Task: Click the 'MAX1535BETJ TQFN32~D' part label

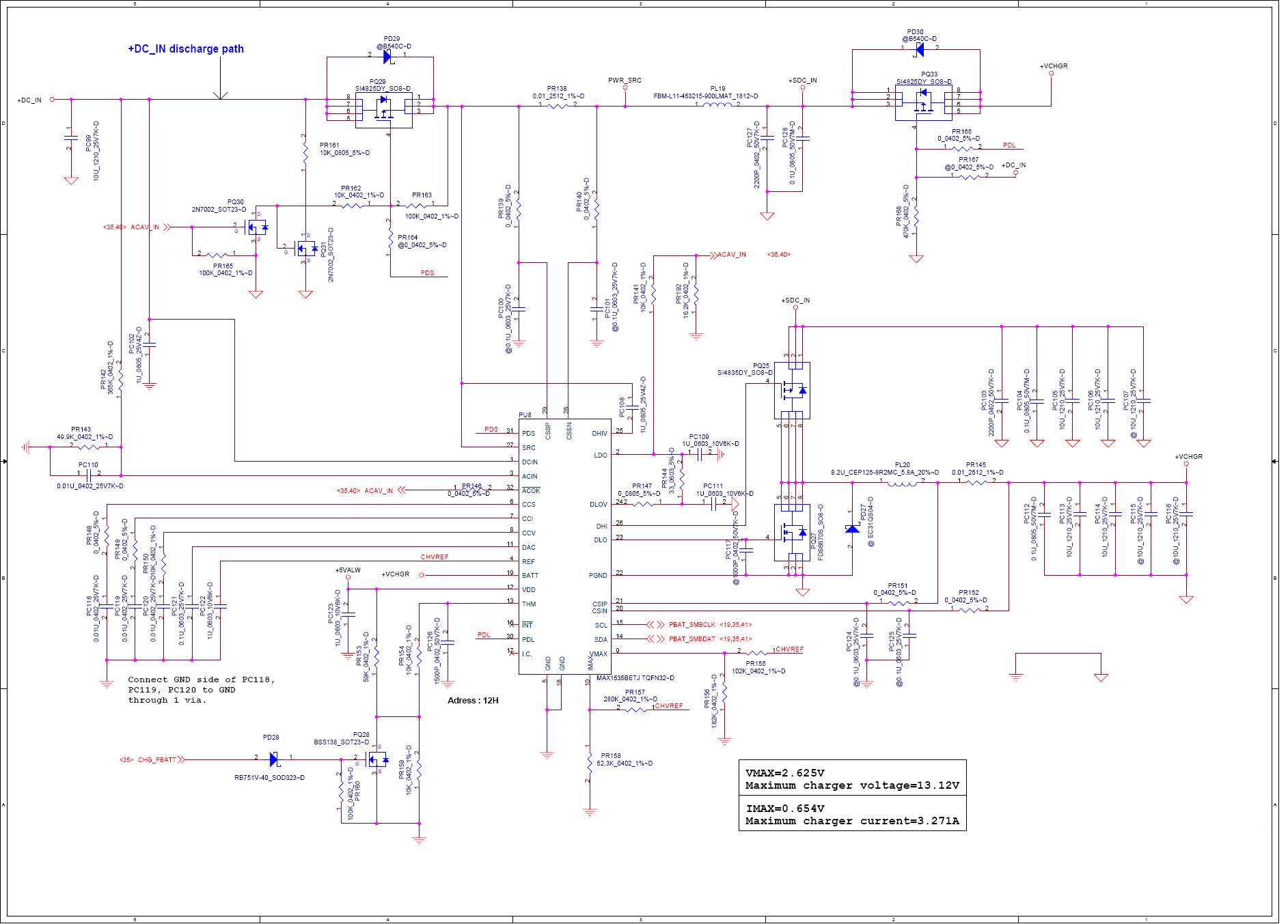Action: (635, 678)
